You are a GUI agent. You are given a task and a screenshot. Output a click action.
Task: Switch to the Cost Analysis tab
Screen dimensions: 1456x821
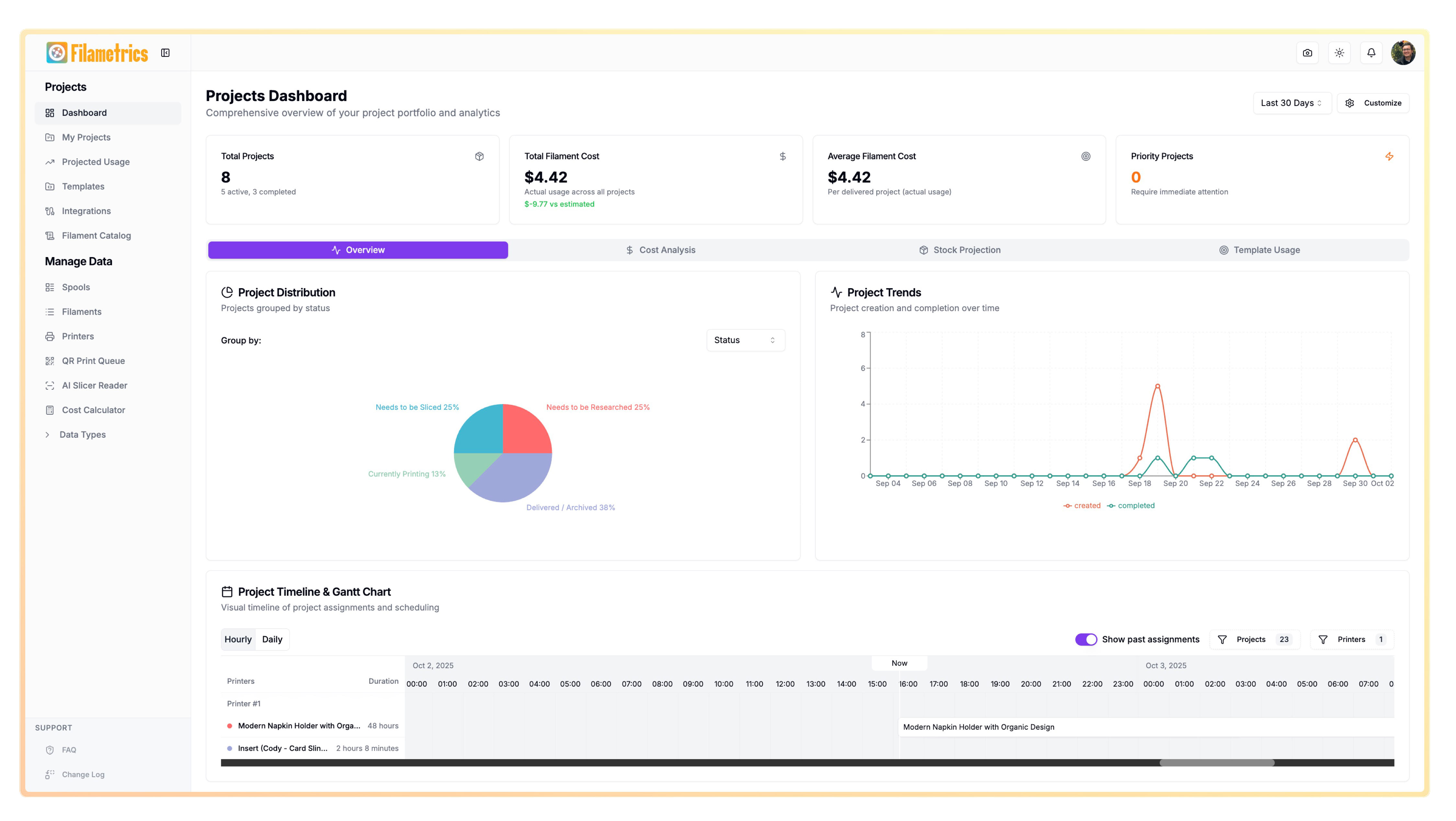[661, 249]
